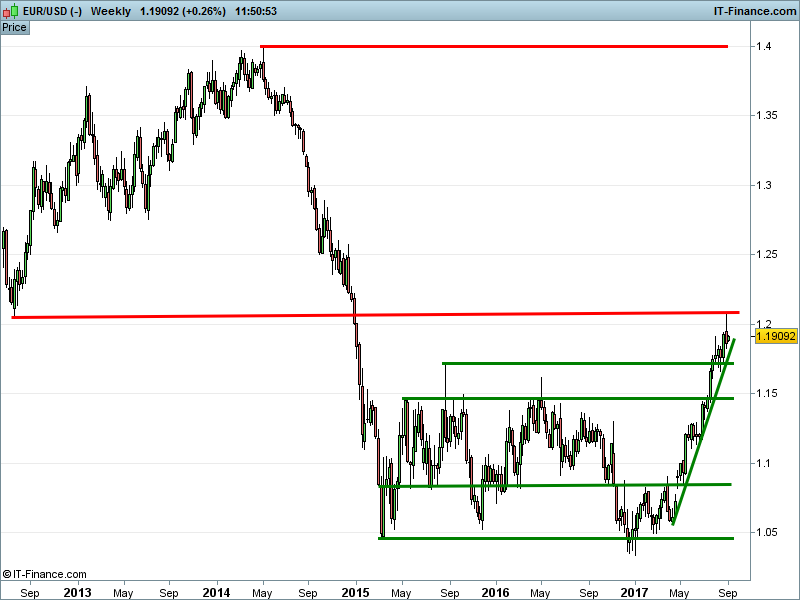Click the 2013 year label on time axis
Image resolution: width=800 pixels, height=600 pixels.
pyautogui.click(x=78, y=593)
